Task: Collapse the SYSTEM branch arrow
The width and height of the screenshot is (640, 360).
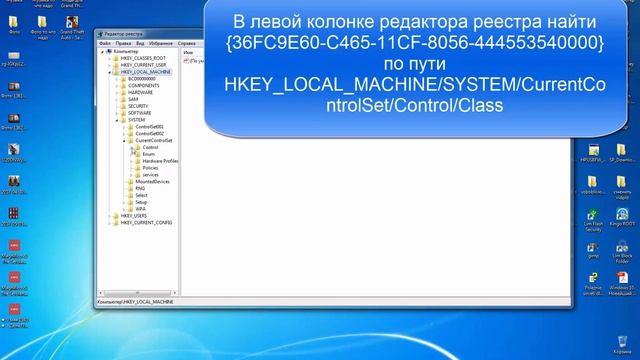Action: pos(117,120)
